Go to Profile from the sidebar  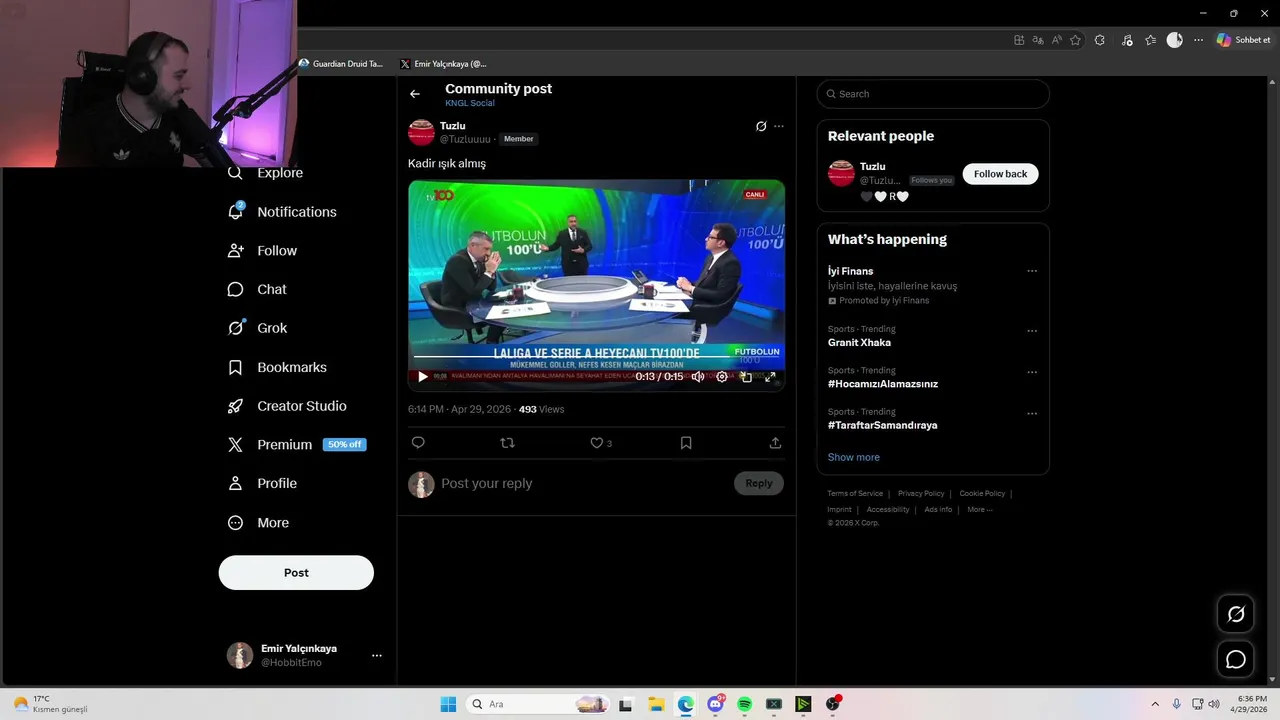pos(263,483)
